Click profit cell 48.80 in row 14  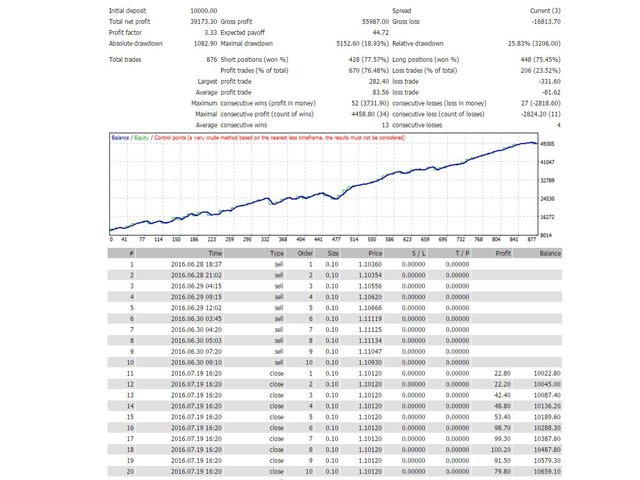point(502,406)
